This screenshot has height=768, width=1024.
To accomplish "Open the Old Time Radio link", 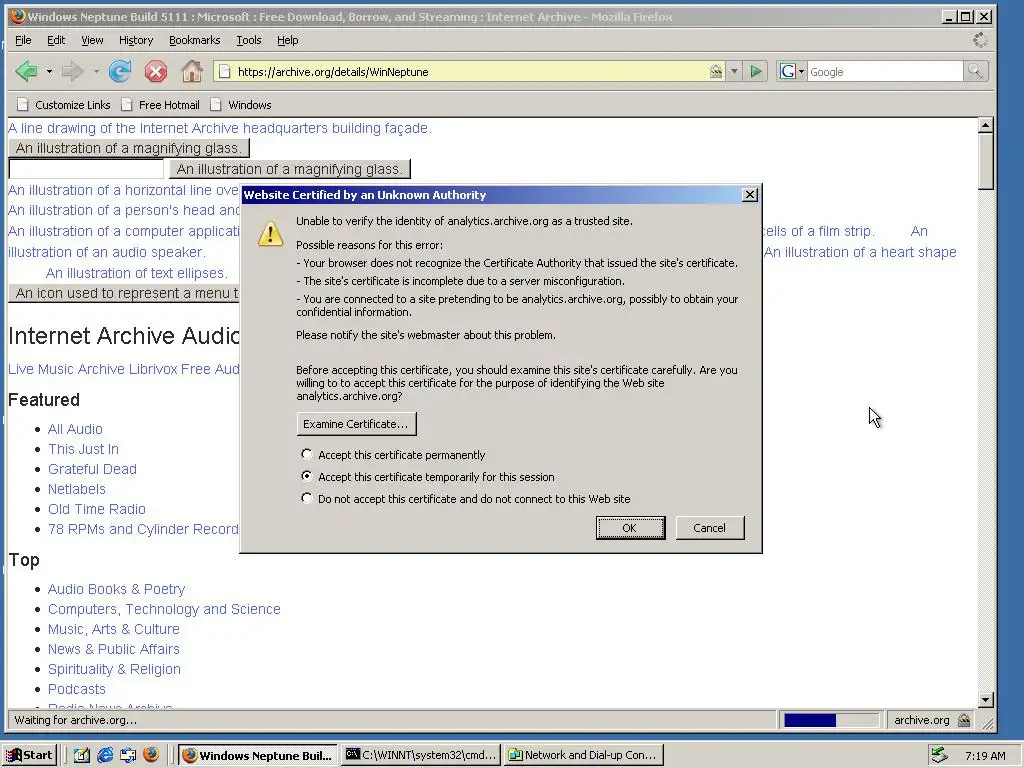I will (97, 509).
